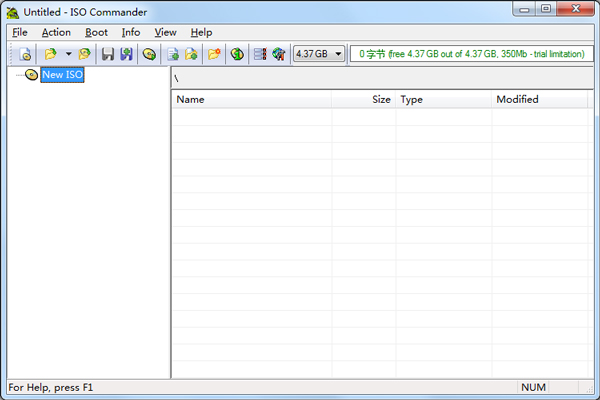Close the ISO Commander window

[x=576, y=9]
